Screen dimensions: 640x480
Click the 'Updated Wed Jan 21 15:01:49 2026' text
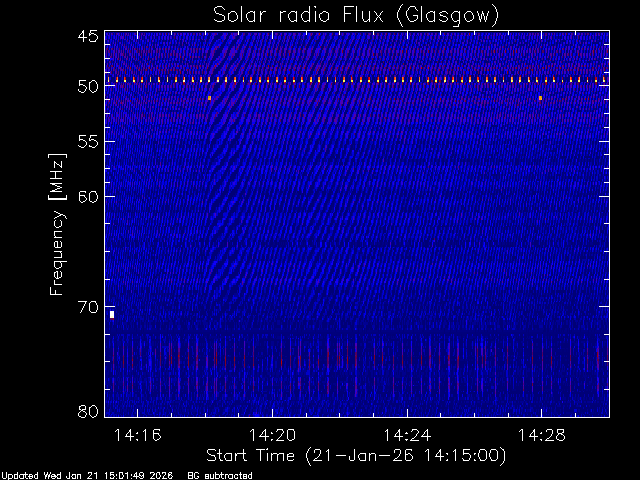[87, 476]
